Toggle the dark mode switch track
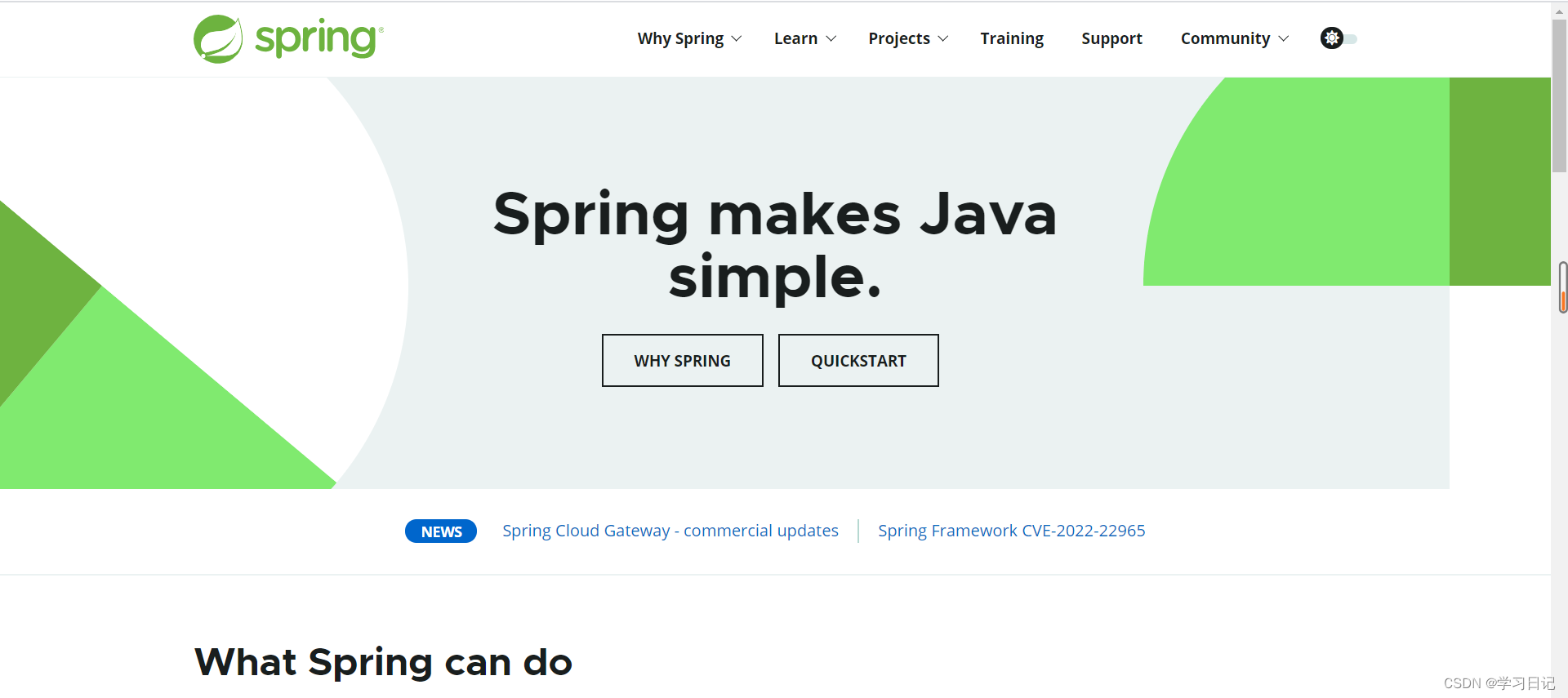 point(1350,39)
